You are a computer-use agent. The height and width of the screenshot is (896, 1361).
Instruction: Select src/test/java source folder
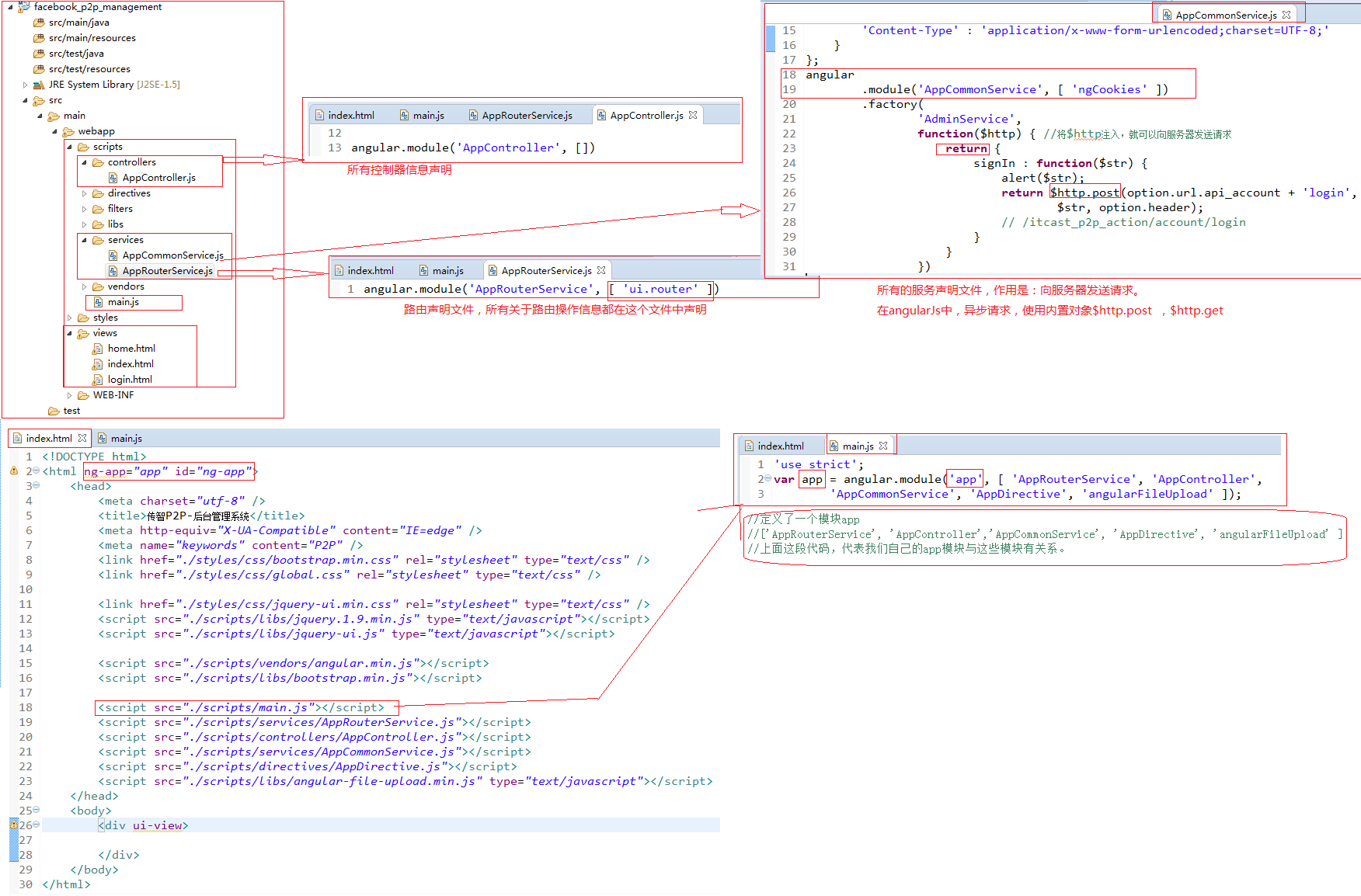(76, 54)
